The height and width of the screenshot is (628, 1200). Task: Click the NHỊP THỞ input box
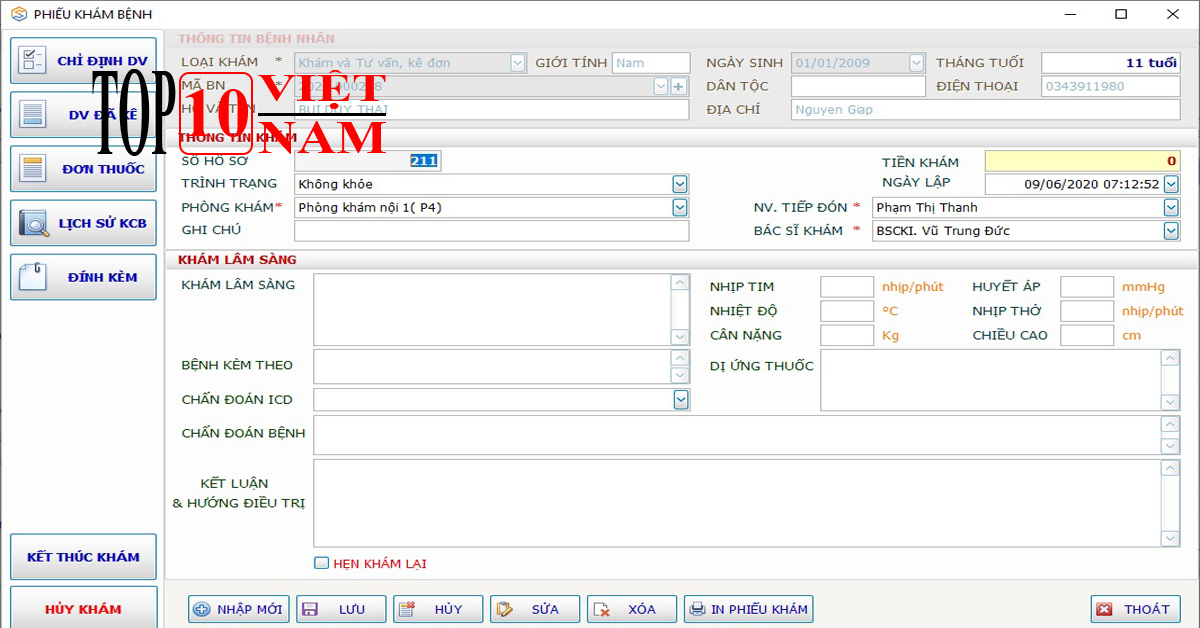click(x=1087, y=311)
